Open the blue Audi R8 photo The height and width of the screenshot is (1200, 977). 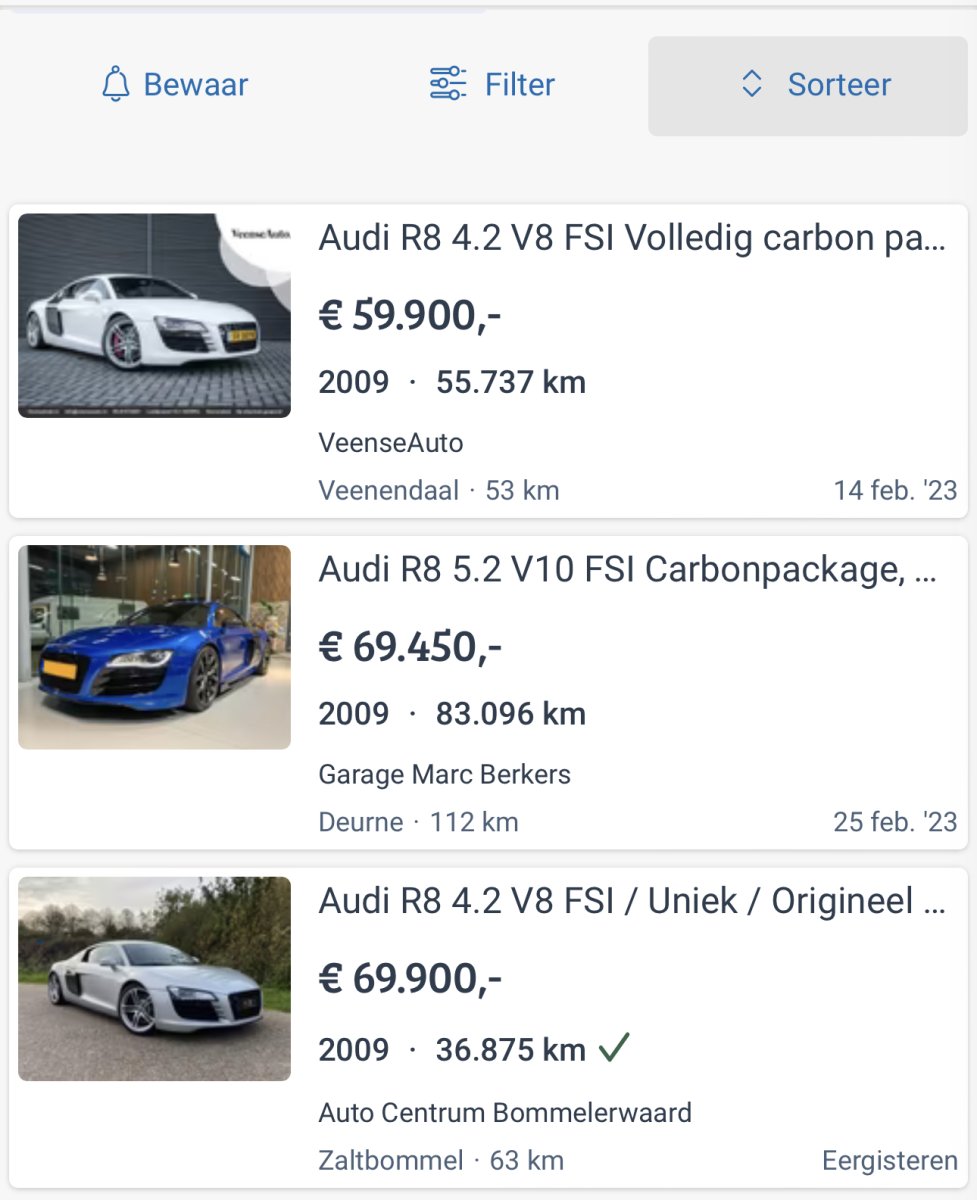154,647
